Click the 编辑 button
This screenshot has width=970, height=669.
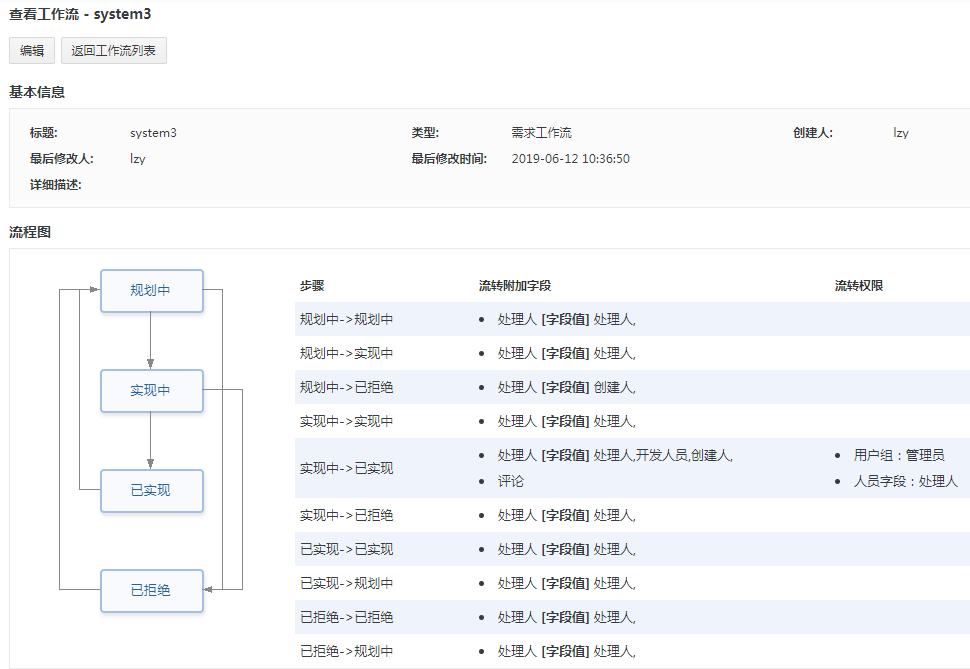pos(32,51)
